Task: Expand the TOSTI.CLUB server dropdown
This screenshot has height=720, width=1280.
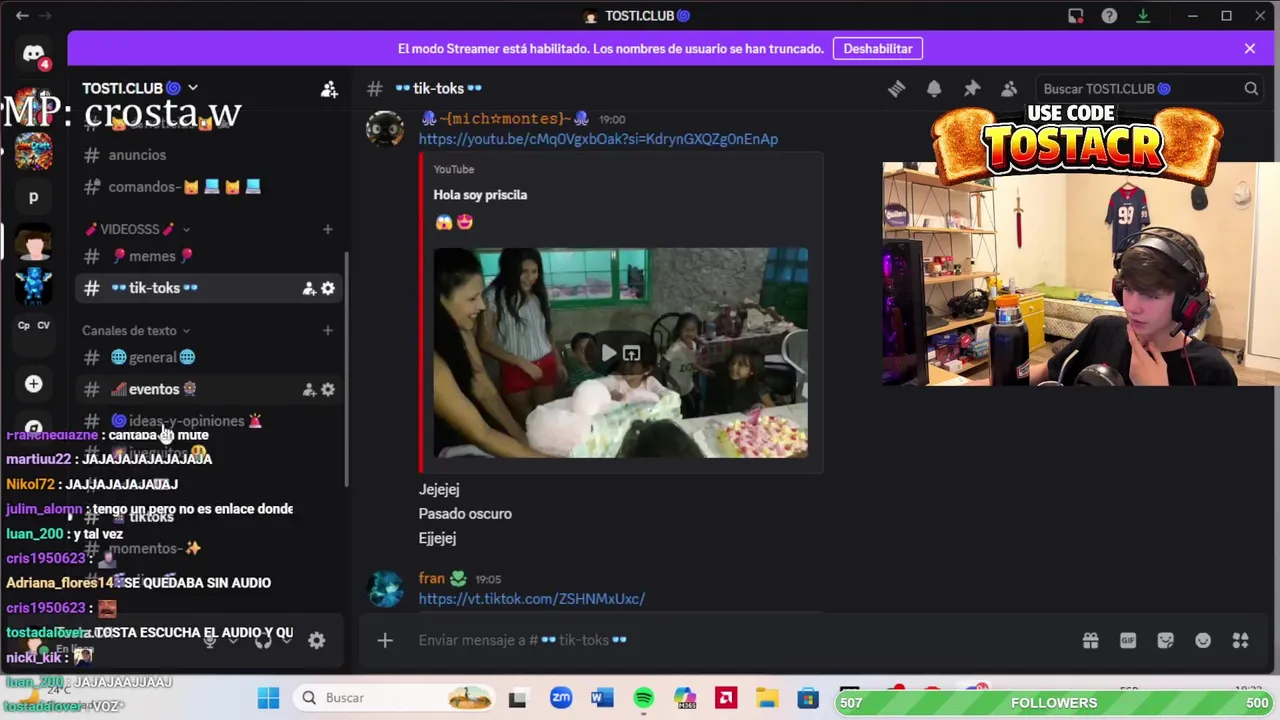Action: pos(193,88)
